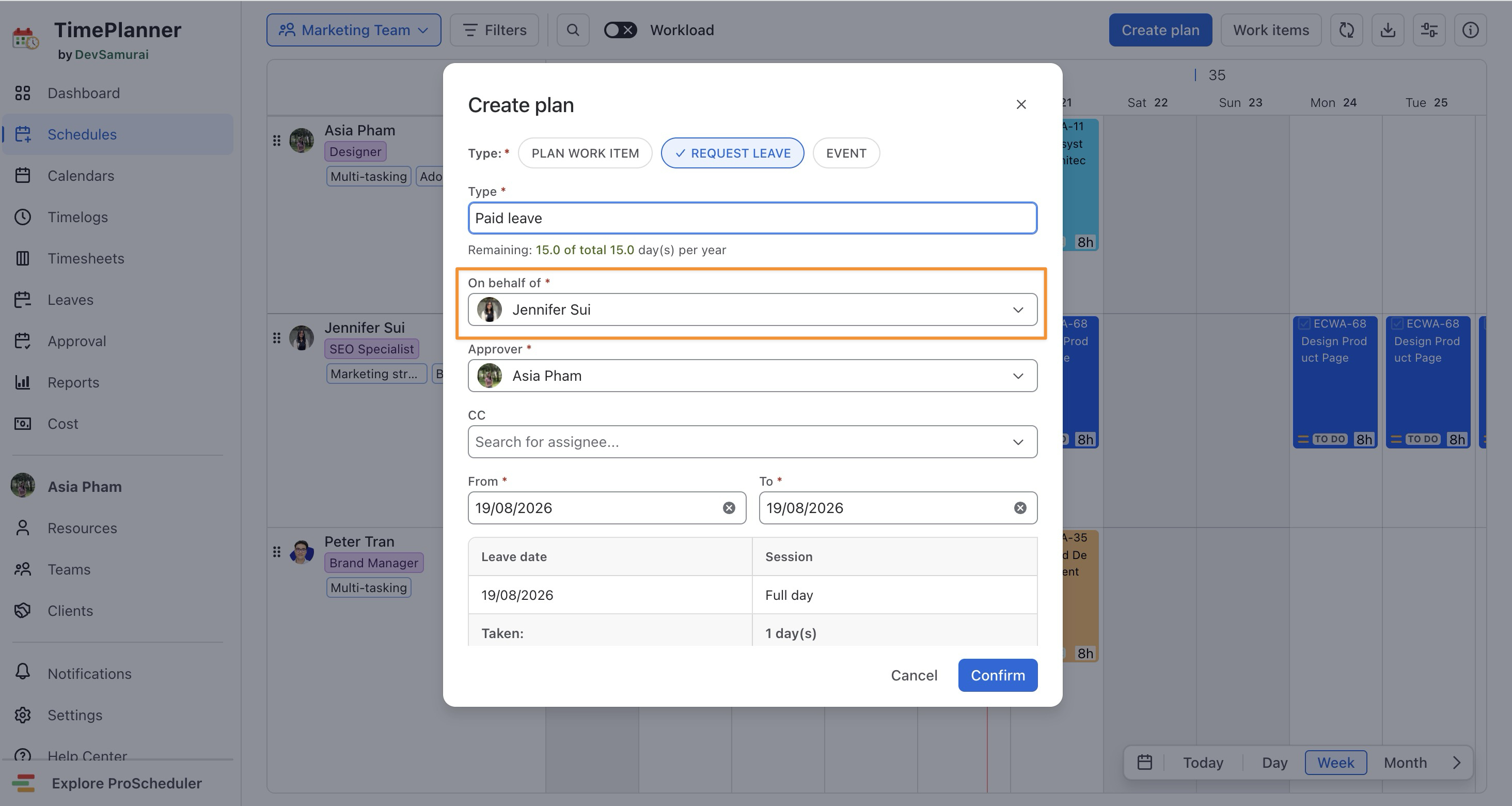Screen dimensions: 1512x806
Task: Jump to Today in schedule
Action: pyautogui.click(x=1203, y=763)
